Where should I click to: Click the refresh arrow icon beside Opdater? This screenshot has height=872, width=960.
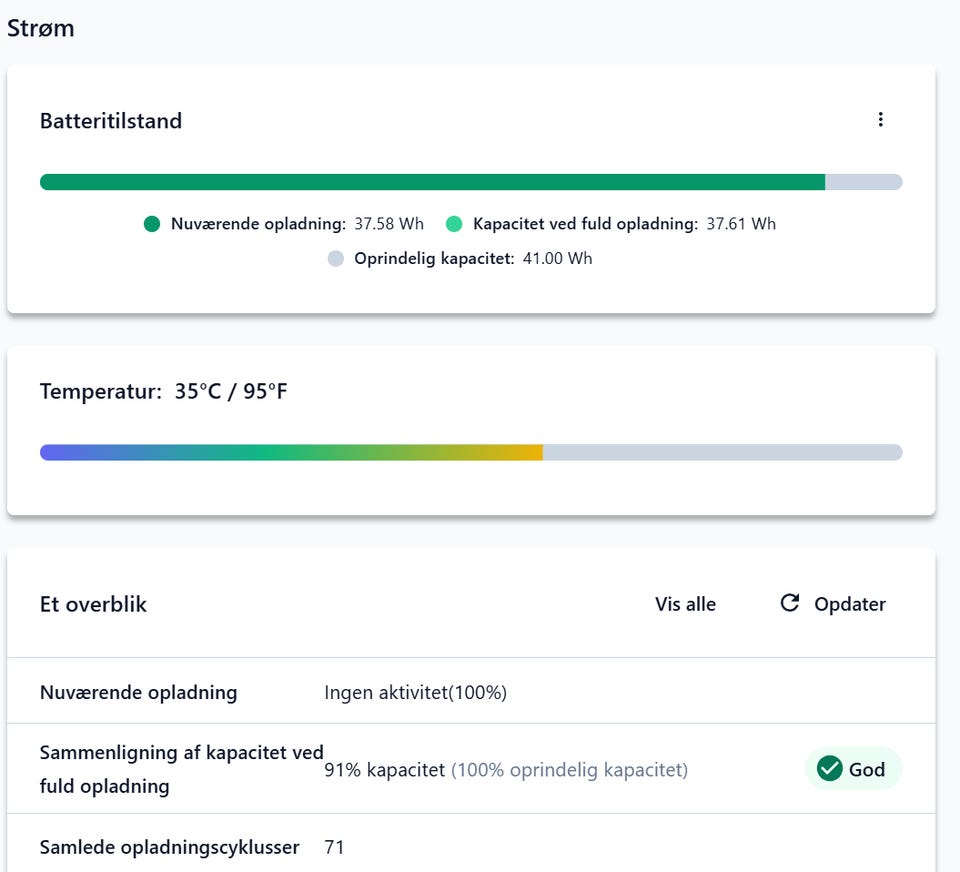click(790, 603)
